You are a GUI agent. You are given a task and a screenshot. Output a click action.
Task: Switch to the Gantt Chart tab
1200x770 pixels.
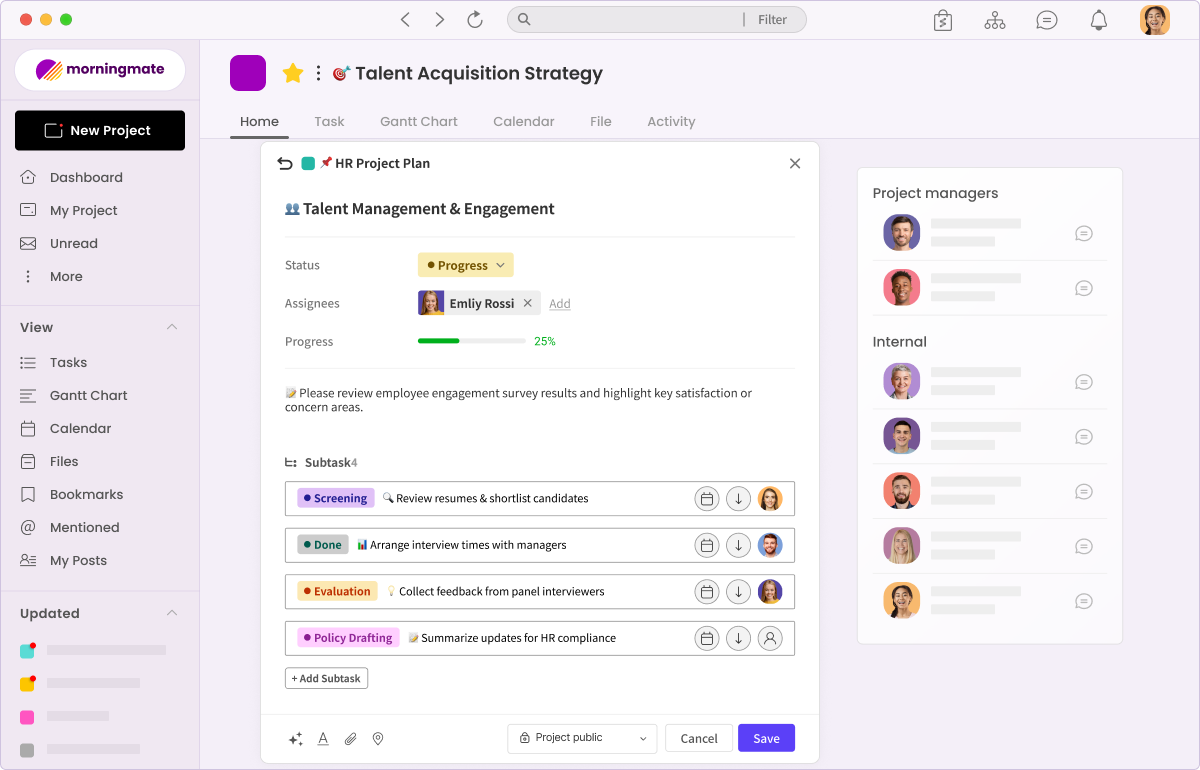click(x=418, y=121)
